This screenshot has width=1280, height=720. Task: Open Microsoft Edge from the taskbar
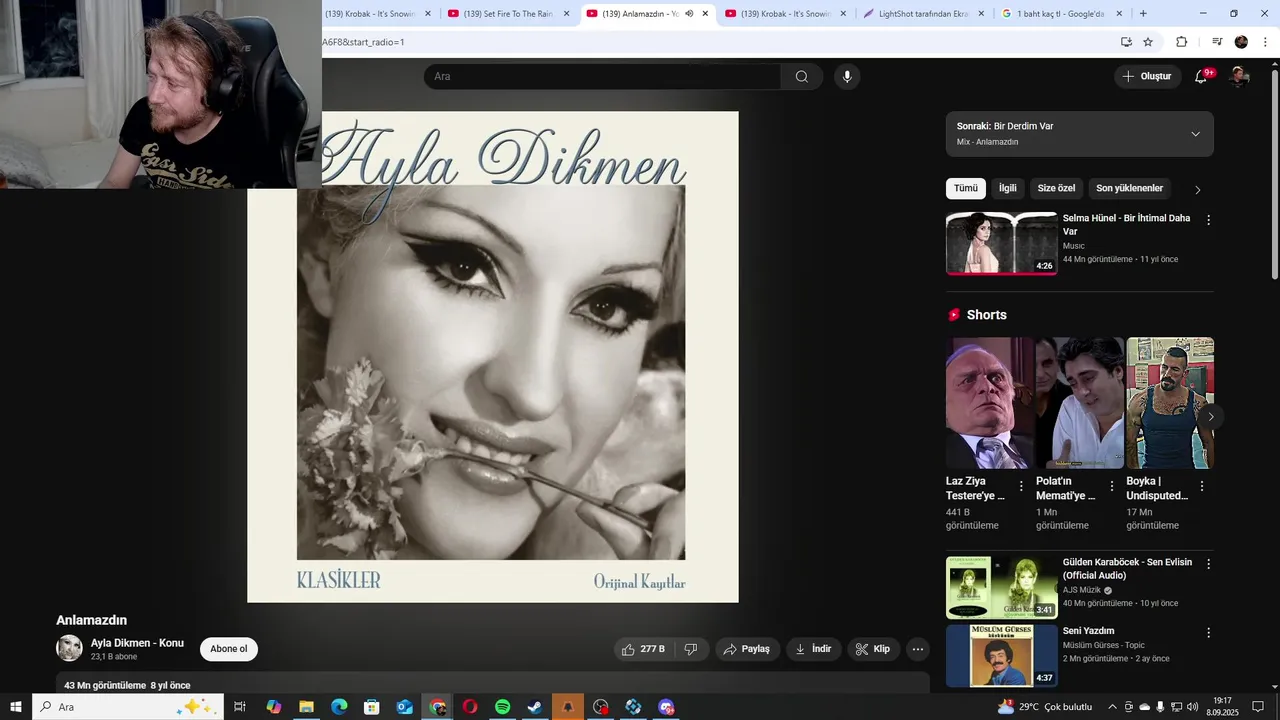tap(339, 707)
